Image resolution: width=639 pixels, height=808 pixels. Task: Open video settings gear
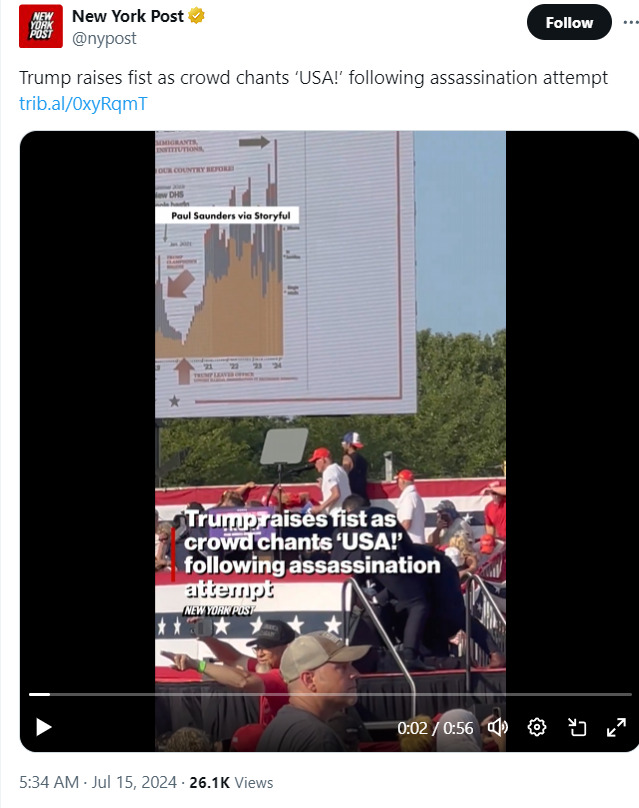point(536,727)
